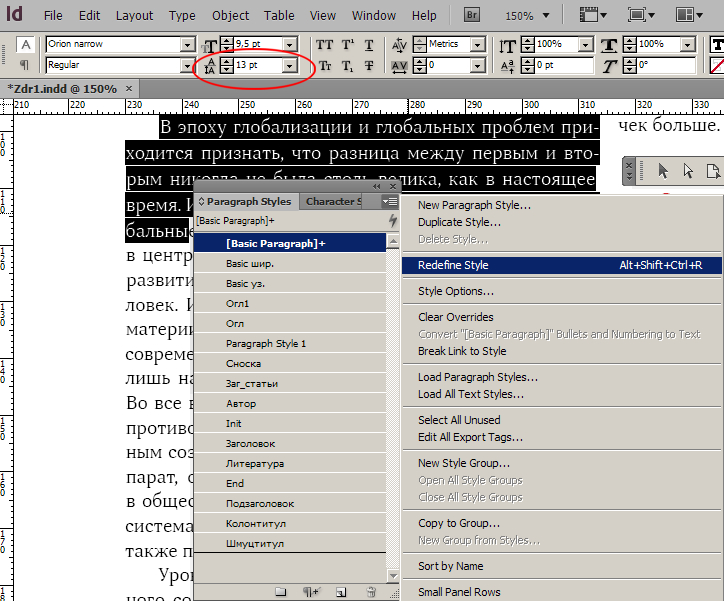Open View Options icon in application bar
724x601 pixels.
(593, 15)
